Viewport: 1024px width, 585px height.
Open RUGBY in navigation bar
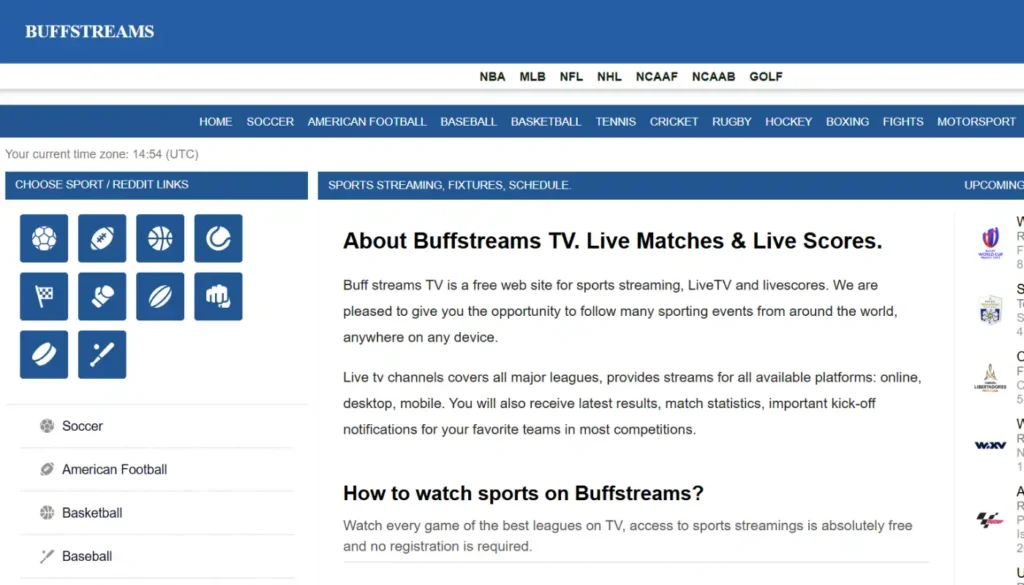[x=731, y=121]
